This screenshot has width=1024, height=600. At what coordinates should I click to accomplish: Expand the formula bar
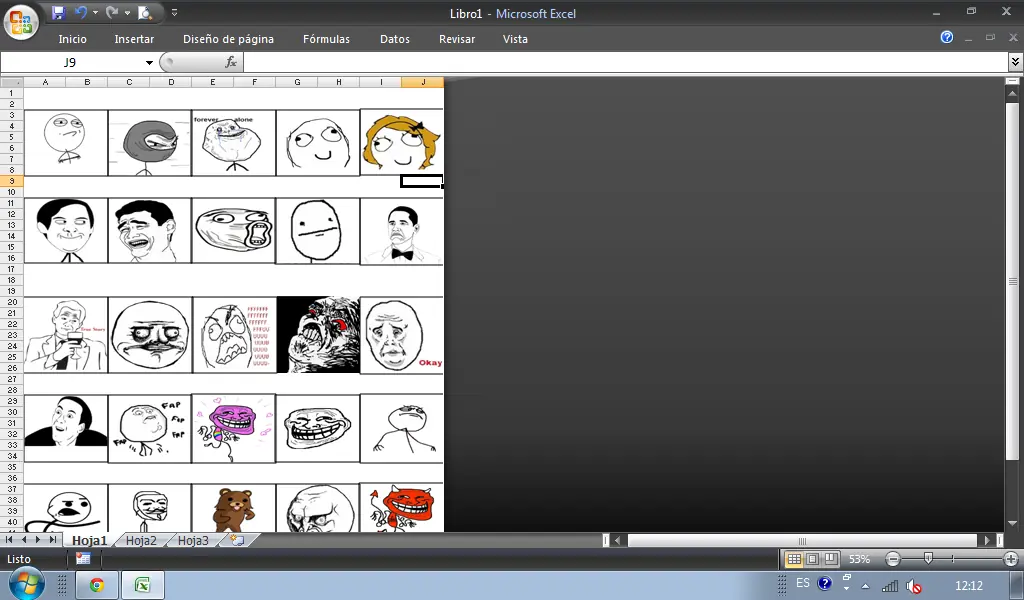(1016, 62)
